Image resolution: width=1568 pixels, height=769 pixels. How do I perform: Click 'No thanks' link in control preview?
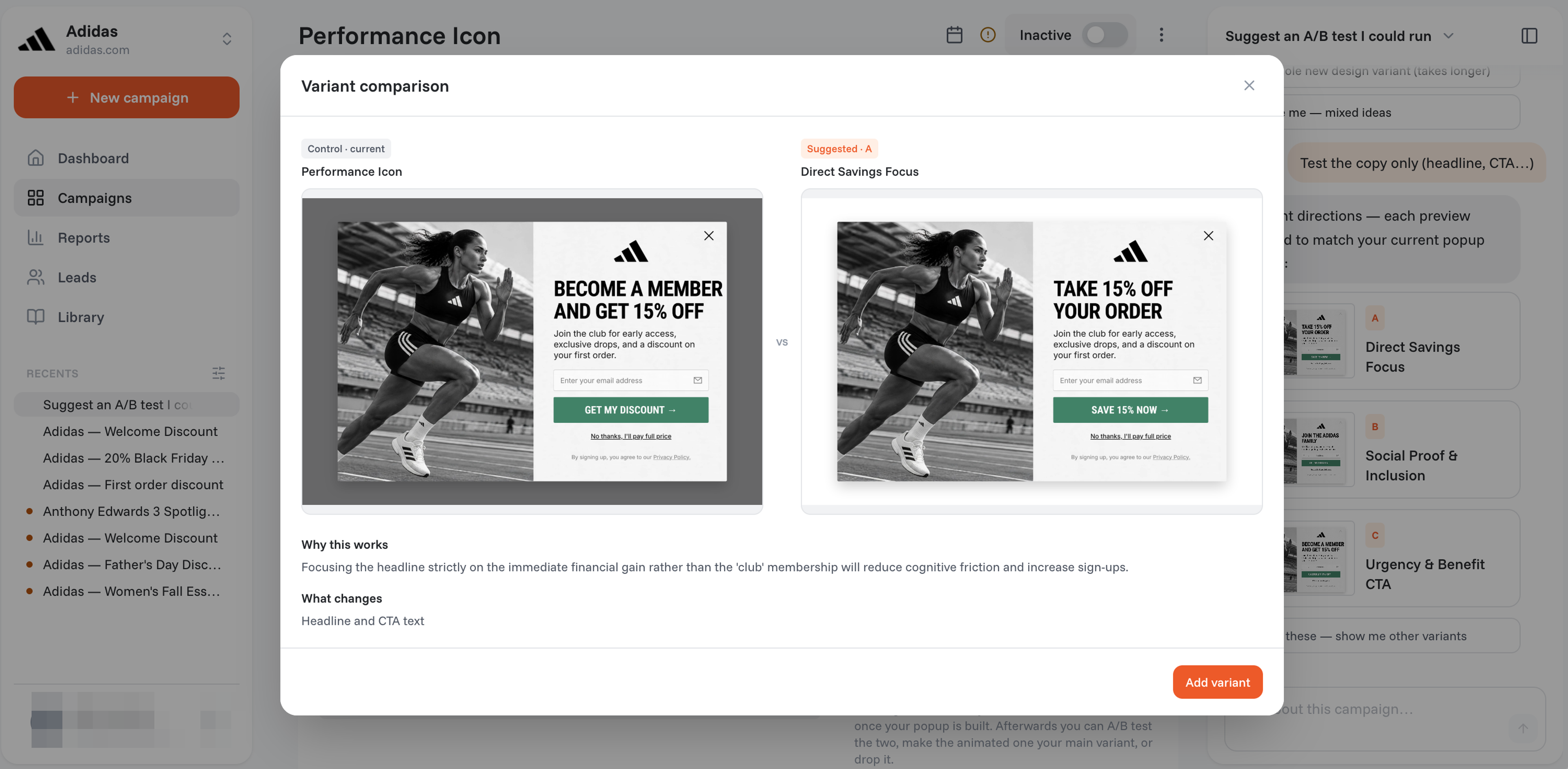[630, 436]
